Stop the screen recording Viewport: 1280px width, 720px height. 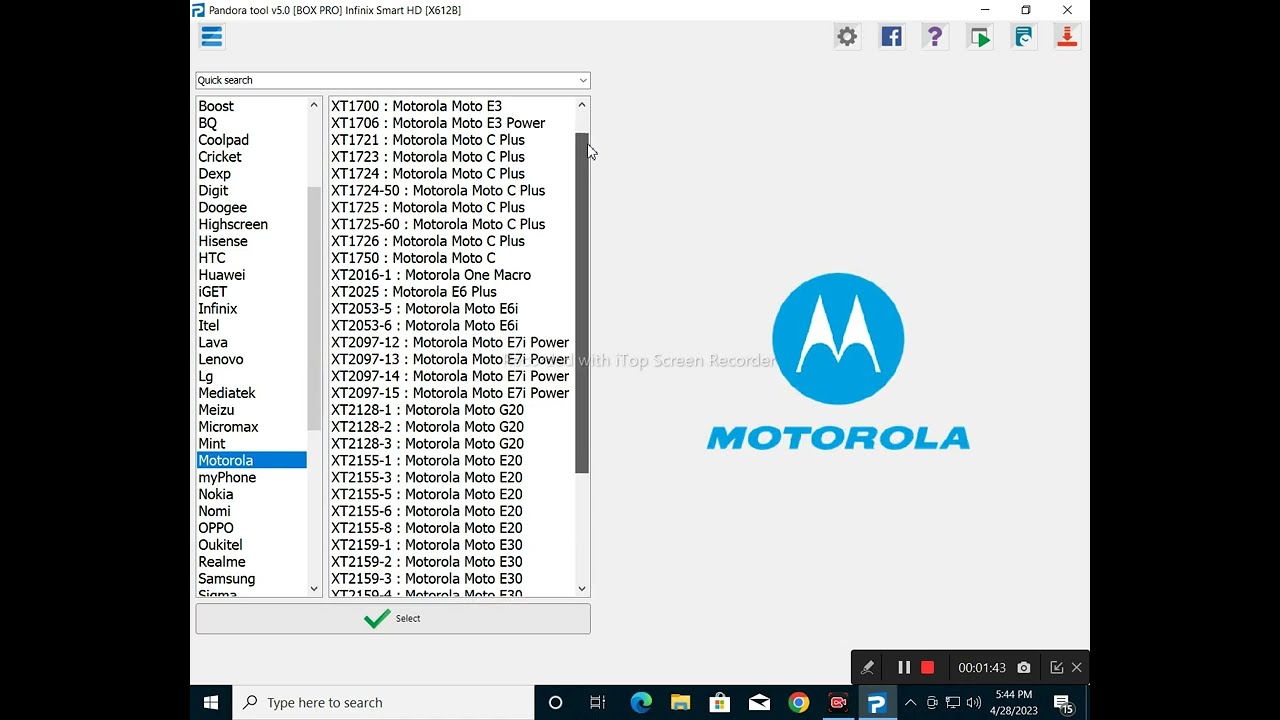coord(928,667)
